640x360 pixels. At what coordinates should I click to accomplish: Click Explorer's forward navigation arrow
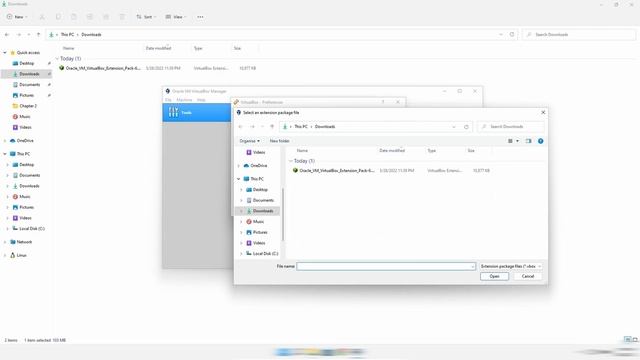[18, 35]
